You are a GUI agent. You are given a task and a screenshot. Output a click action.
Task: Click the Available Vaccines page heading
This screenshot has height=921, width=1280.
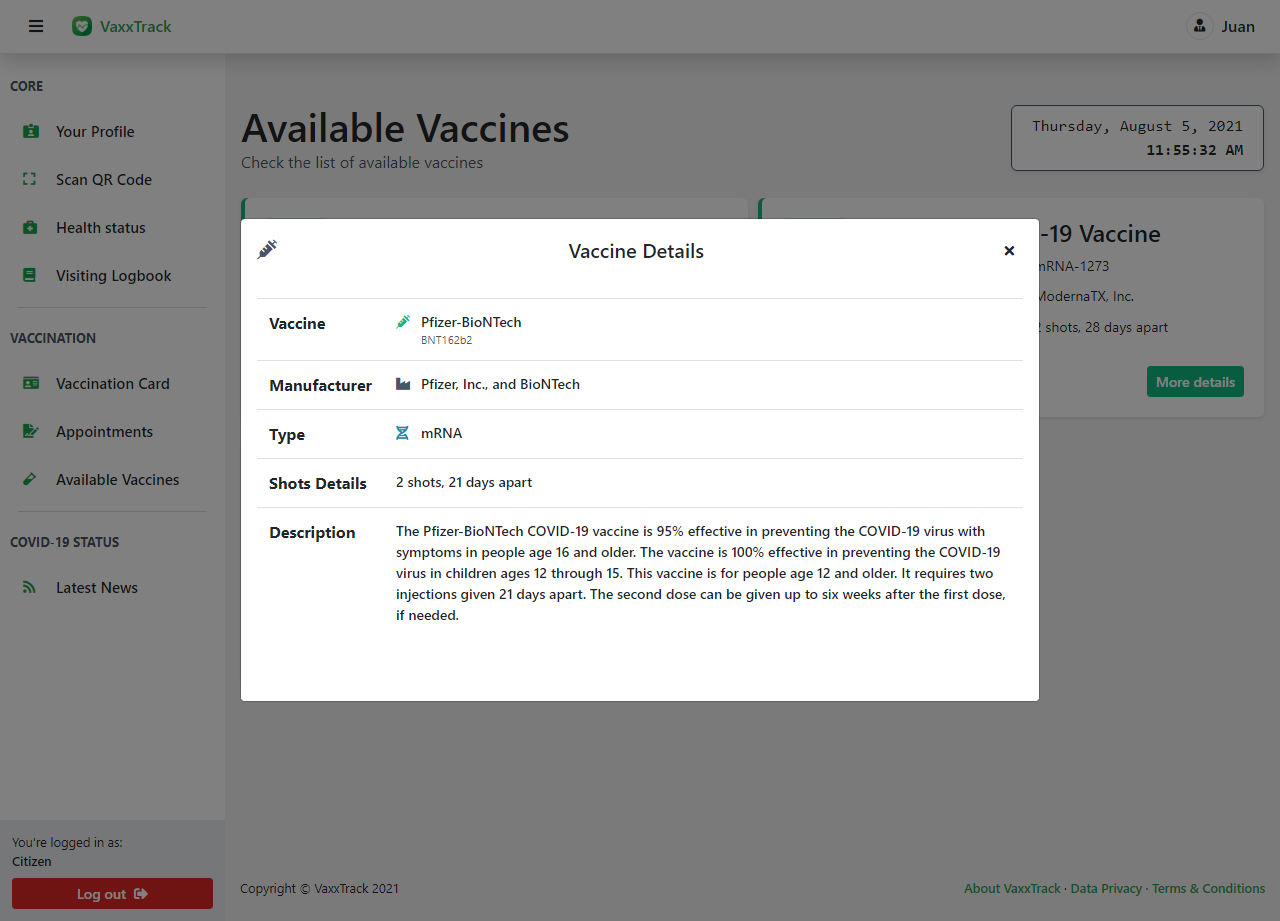pos(405,129)
